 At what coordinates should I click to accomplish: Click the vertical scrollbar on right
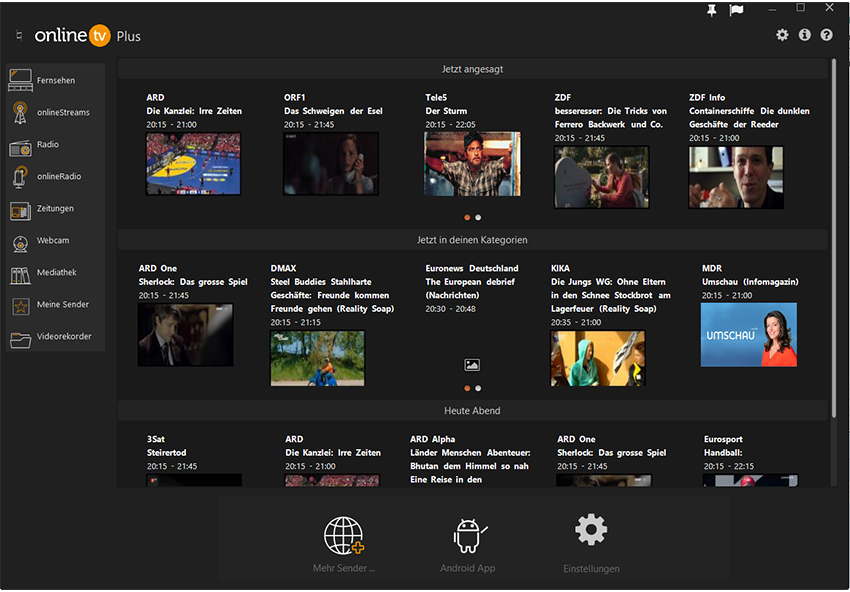point(834,239)
